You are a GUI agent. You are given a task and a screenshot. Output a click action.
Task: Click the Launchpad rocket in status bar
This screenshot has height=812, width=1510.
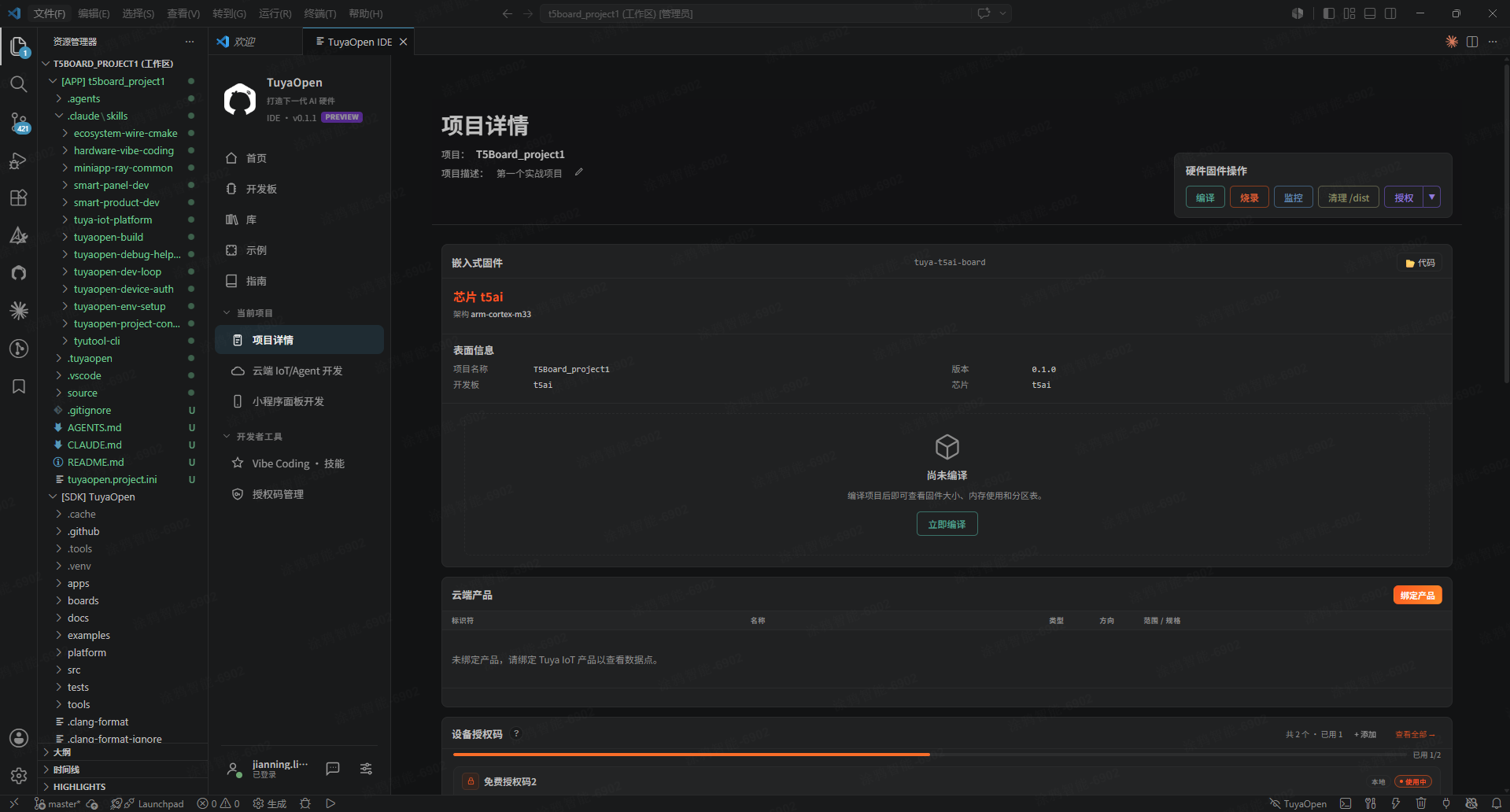pos(154,803)
